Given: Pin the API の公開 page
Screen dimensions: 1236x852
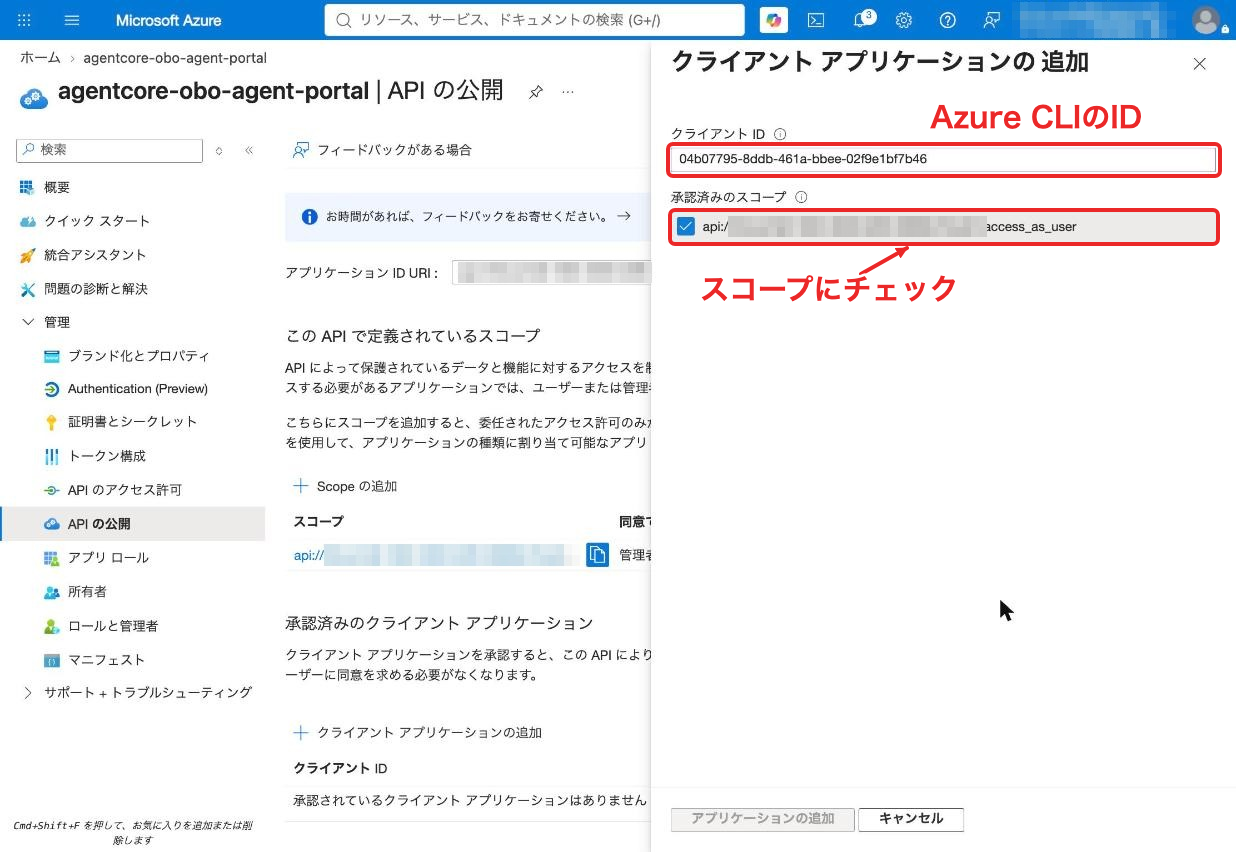Looking at the screenshot, I should (536, 92).
